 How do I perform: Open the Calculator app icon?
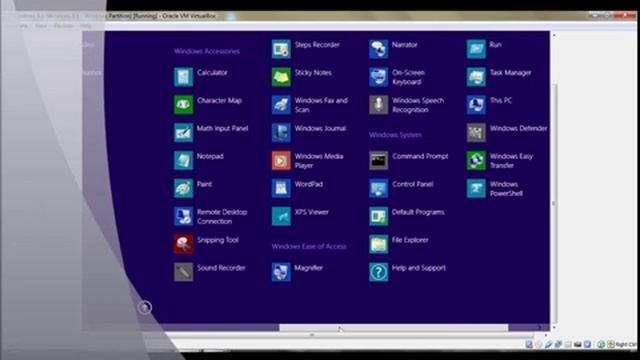(183, 77)
